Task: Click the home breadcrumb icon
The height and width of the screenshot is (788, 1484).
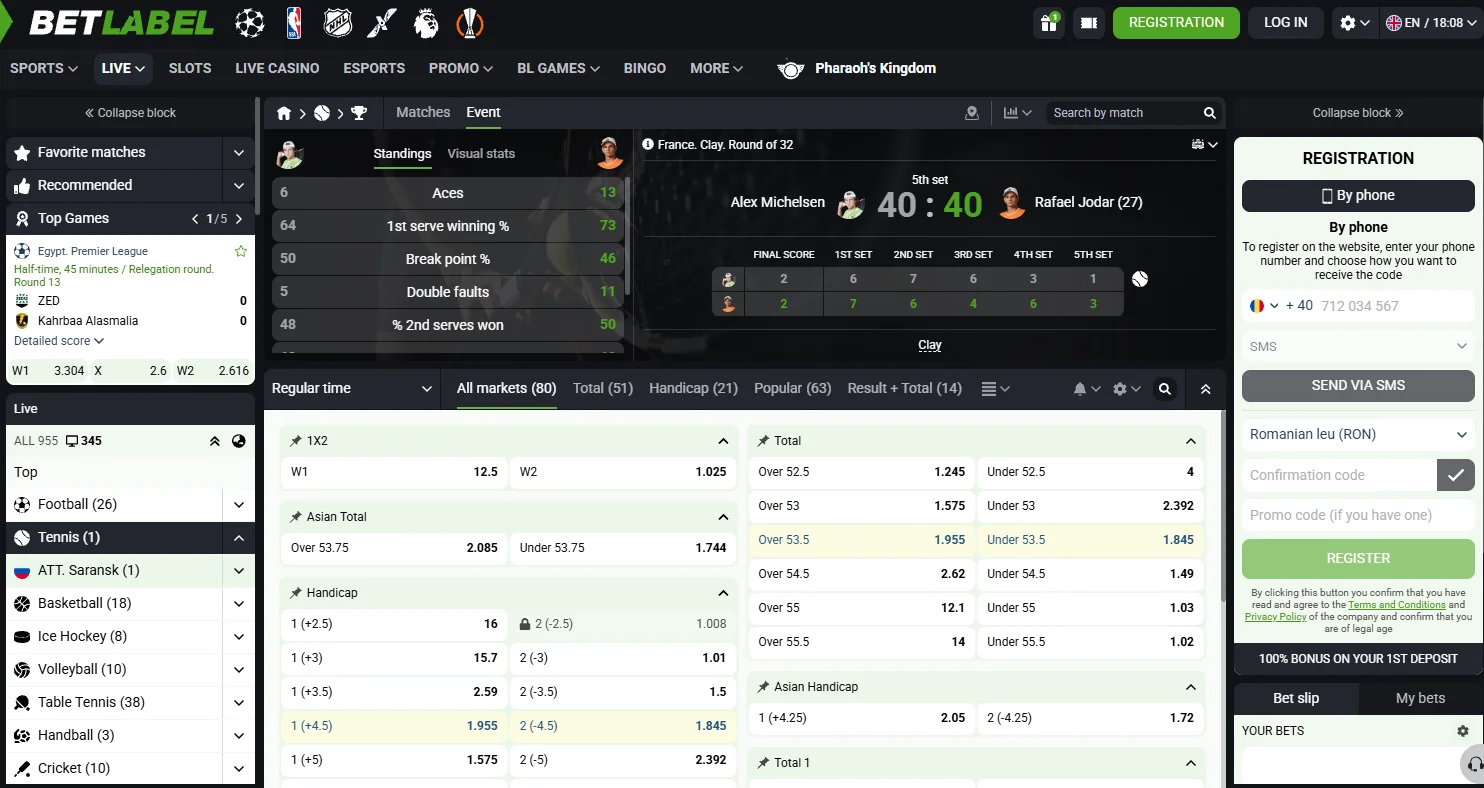Action: pyautogui.click(x=284, y=113)
